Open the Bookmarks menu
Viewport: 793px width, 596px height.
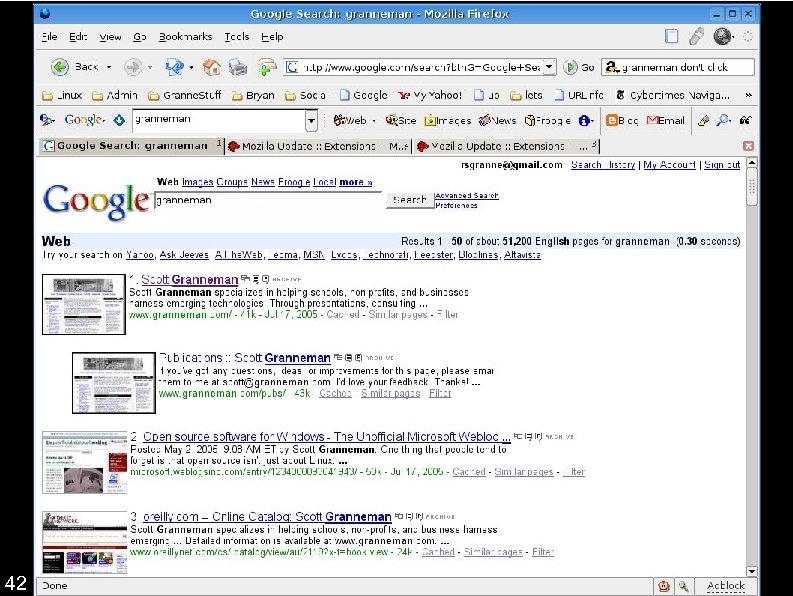[185, 36]
